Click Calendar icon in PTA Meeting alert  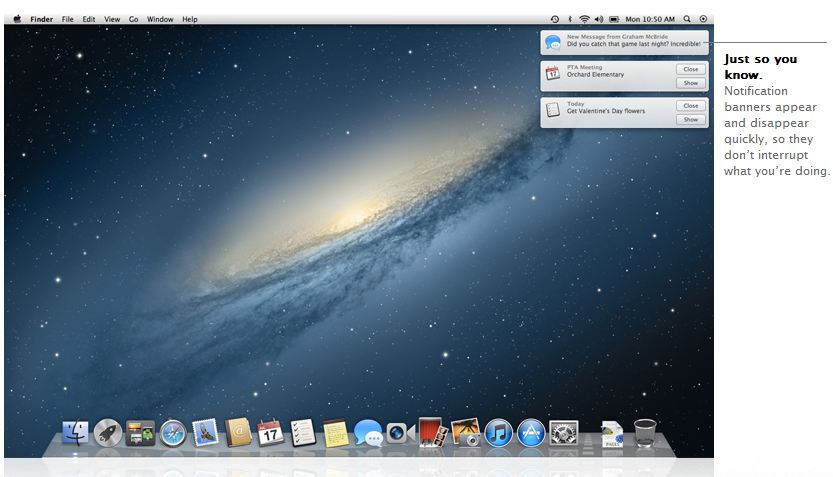coord(553,73)
